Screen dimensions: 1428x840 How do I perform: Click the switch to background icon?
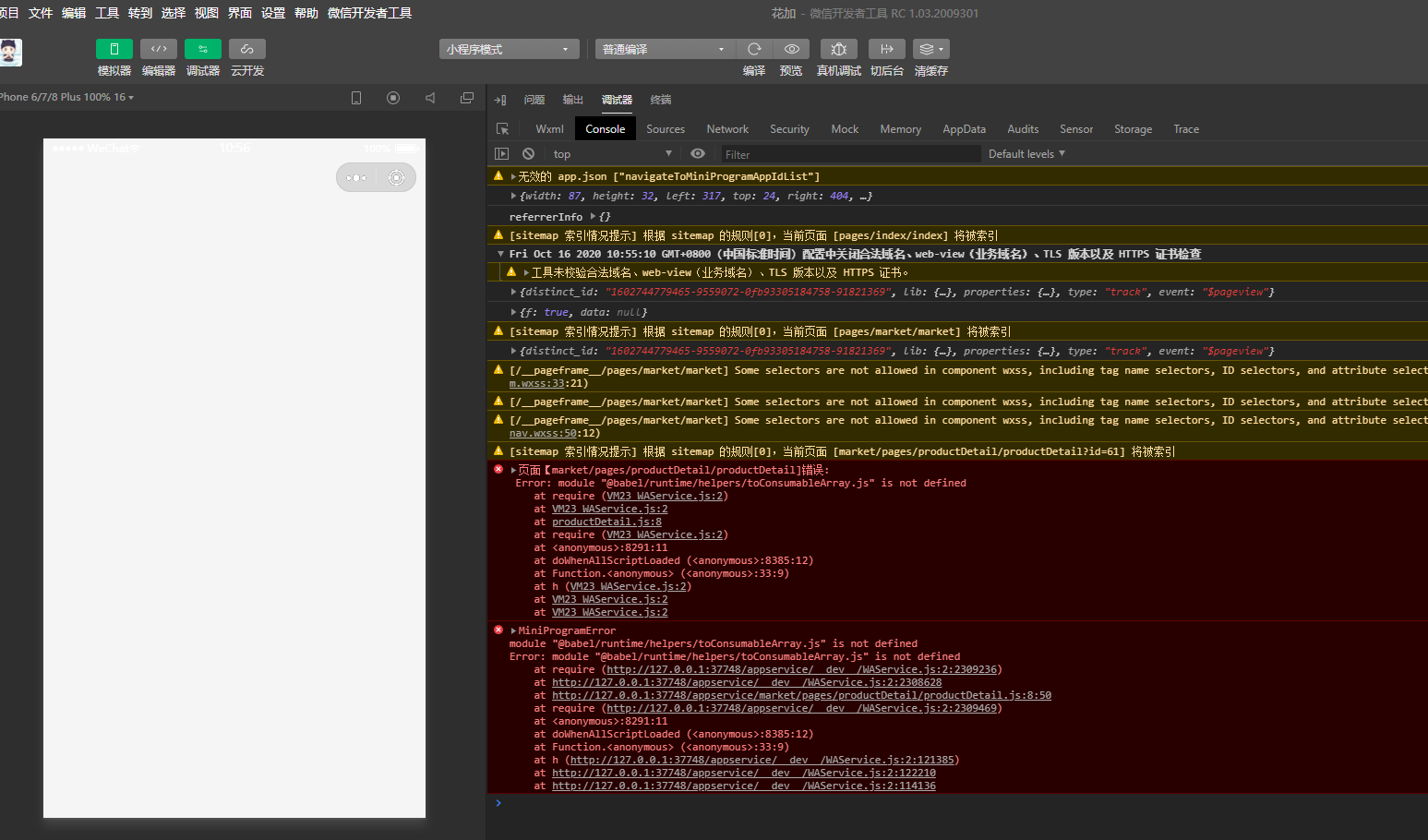point(886,49)
